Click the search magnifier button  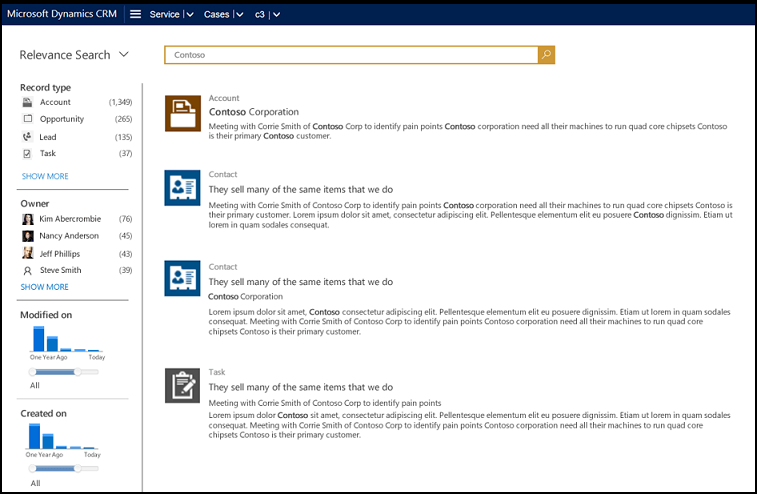tap(546, 55)
